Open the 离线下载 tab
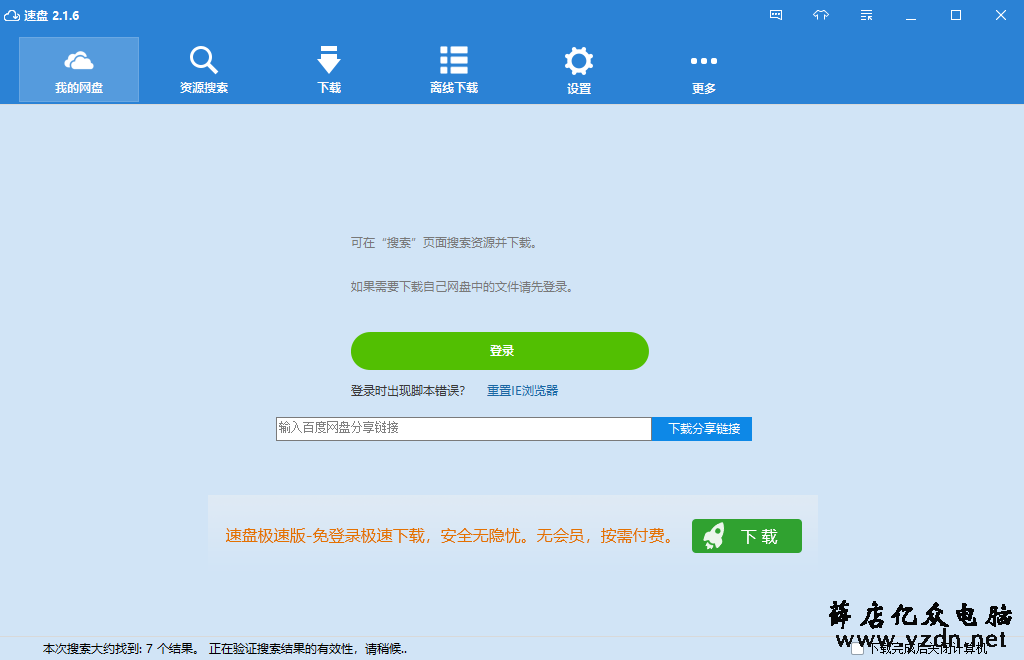The height and width of the screenshot is (660, 1024). (454, 69)
